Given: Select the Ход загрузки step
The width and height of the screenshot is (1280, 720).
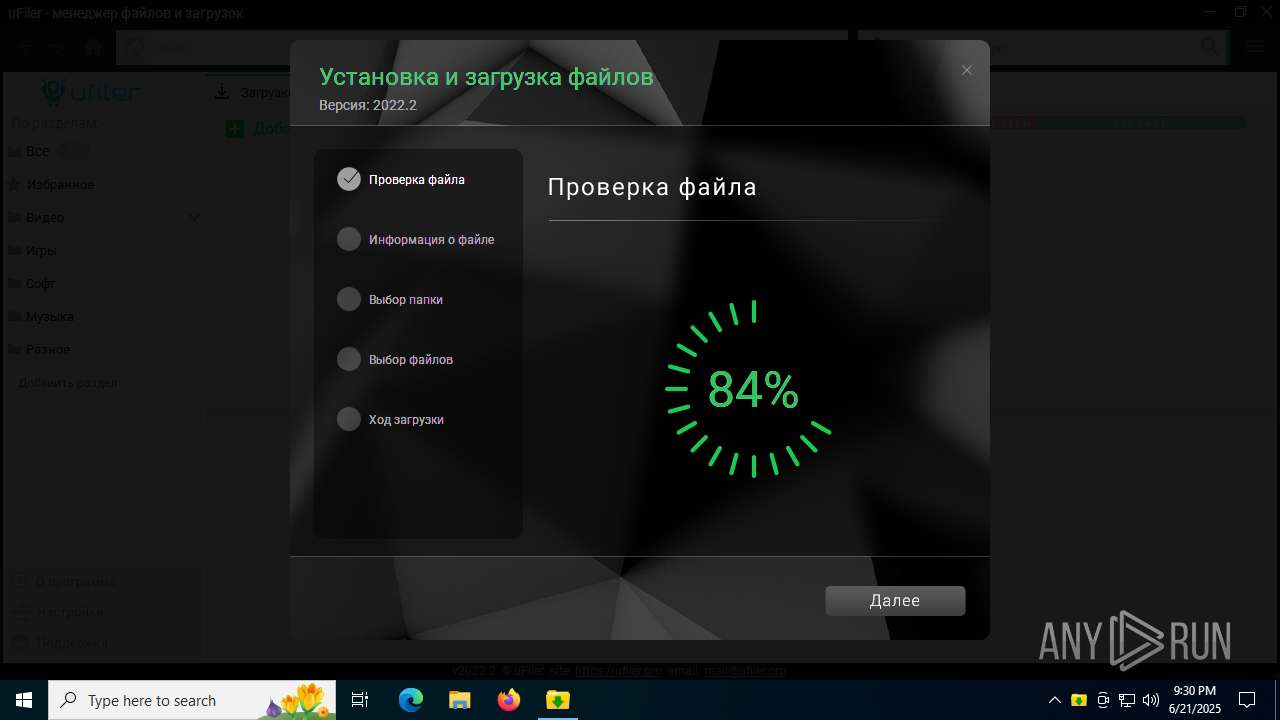Looking at the screenshot, I should click(406, 420).
